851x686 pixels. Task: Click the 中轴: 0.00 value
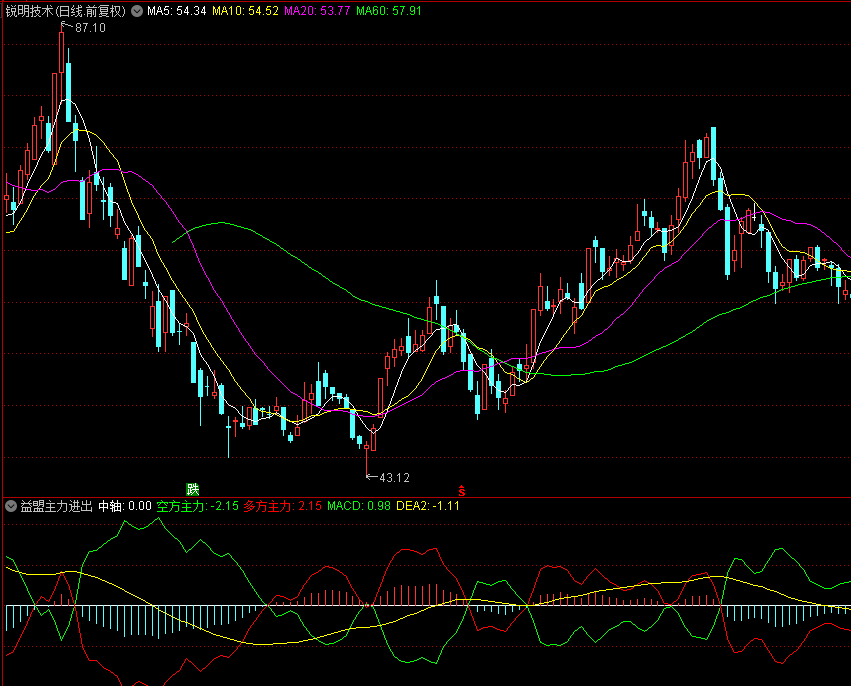pos(125,506)
